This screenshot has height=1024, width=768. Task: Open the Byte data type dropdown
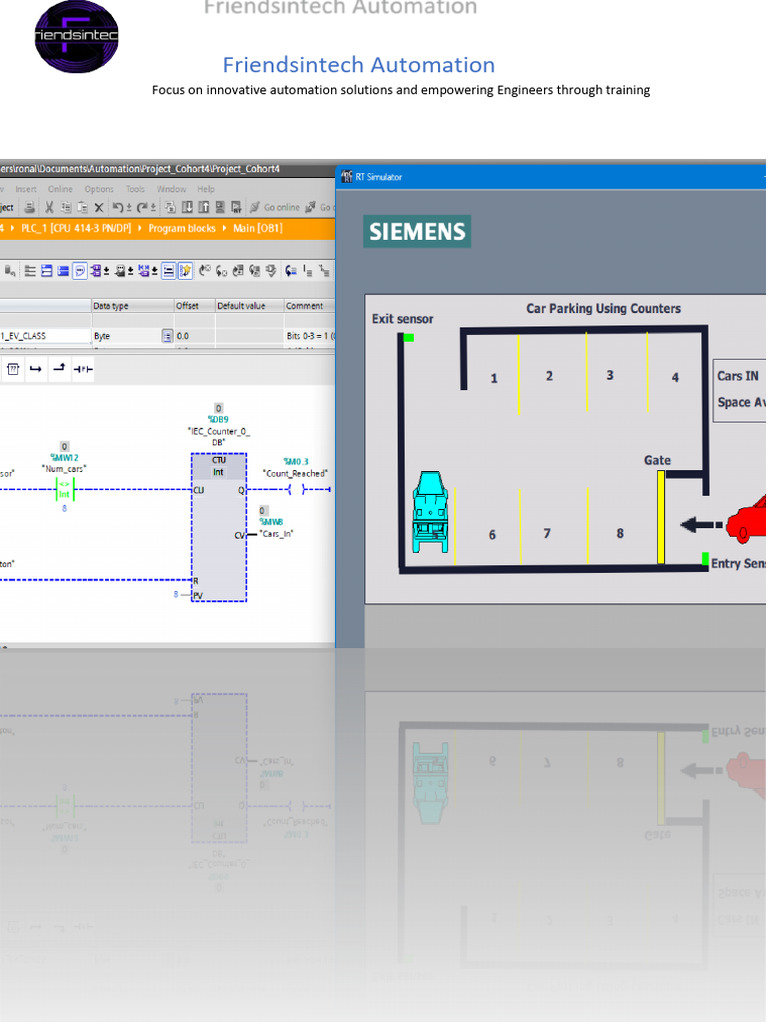click(167, 337)
